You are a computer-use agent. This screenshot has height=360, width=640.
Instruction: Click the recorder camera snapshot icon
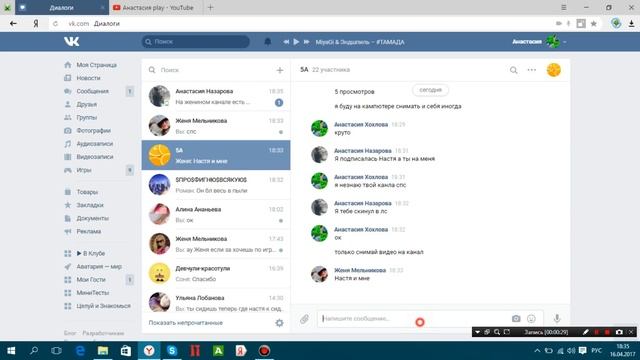tap(619, 332)
